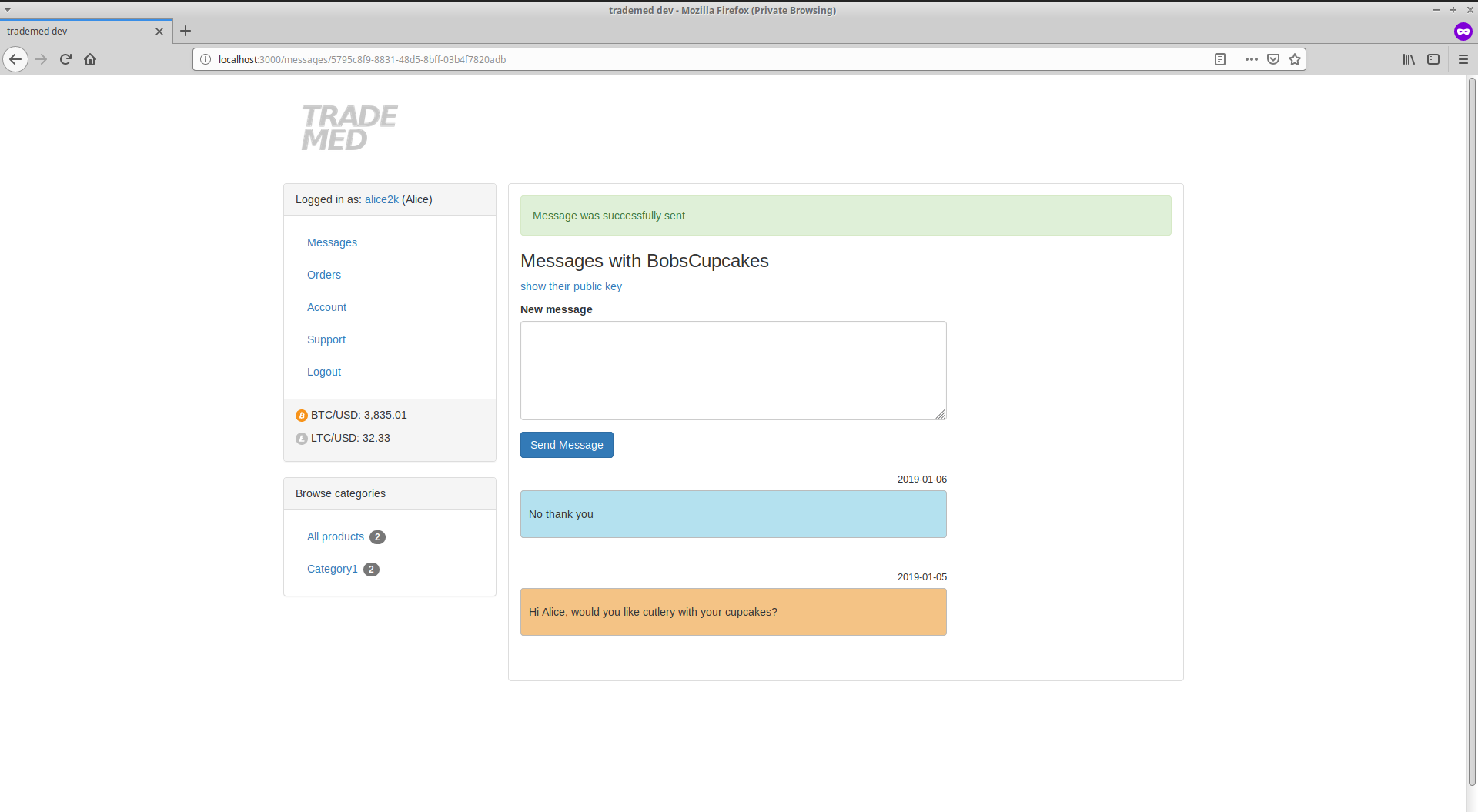The height and width of the screenshot is (812, 1478).
Task: Click inside the New message text area
Action: [733, 370]
